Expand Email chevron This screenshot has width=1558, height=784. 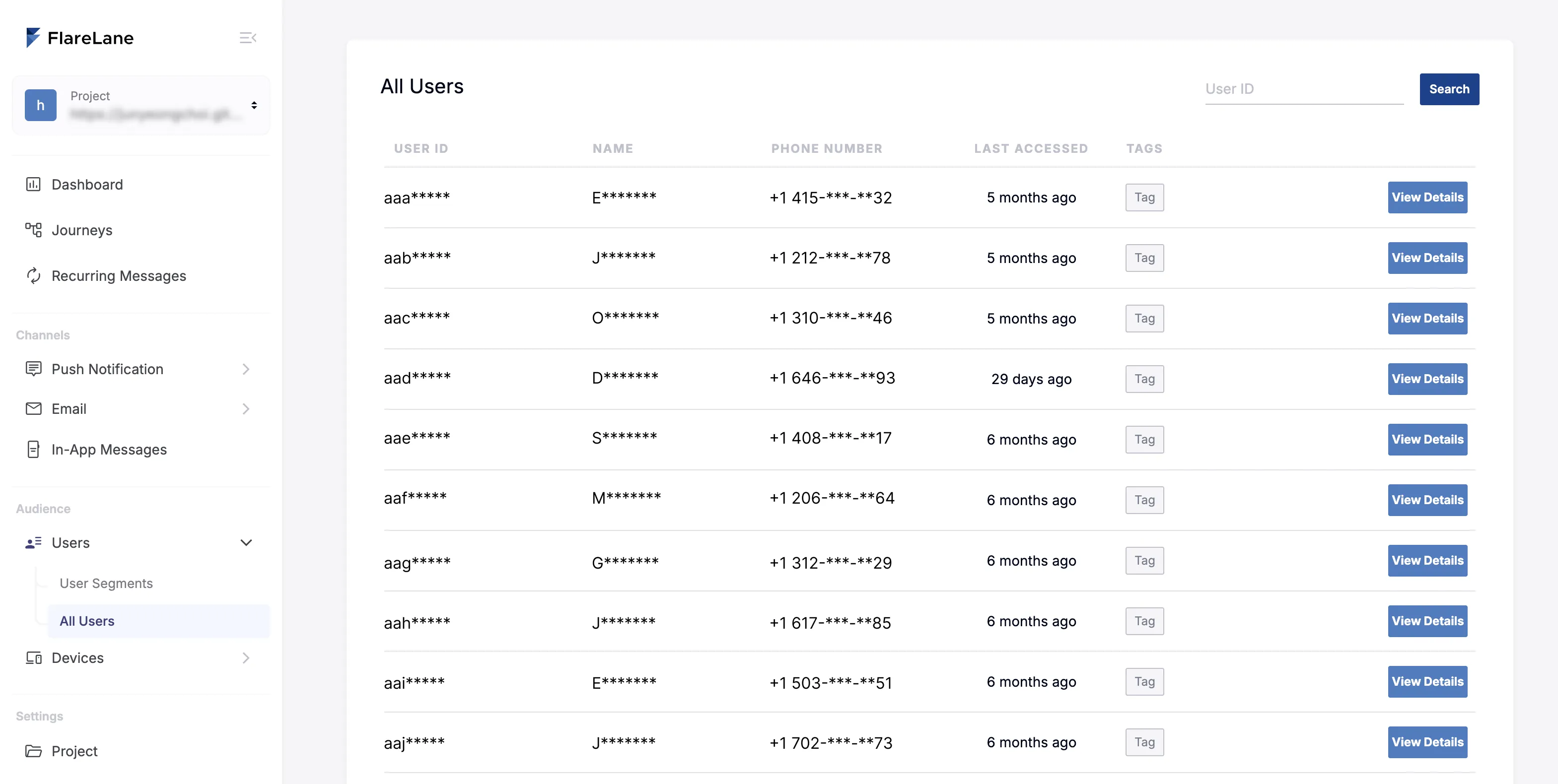(x=246, y=409)
